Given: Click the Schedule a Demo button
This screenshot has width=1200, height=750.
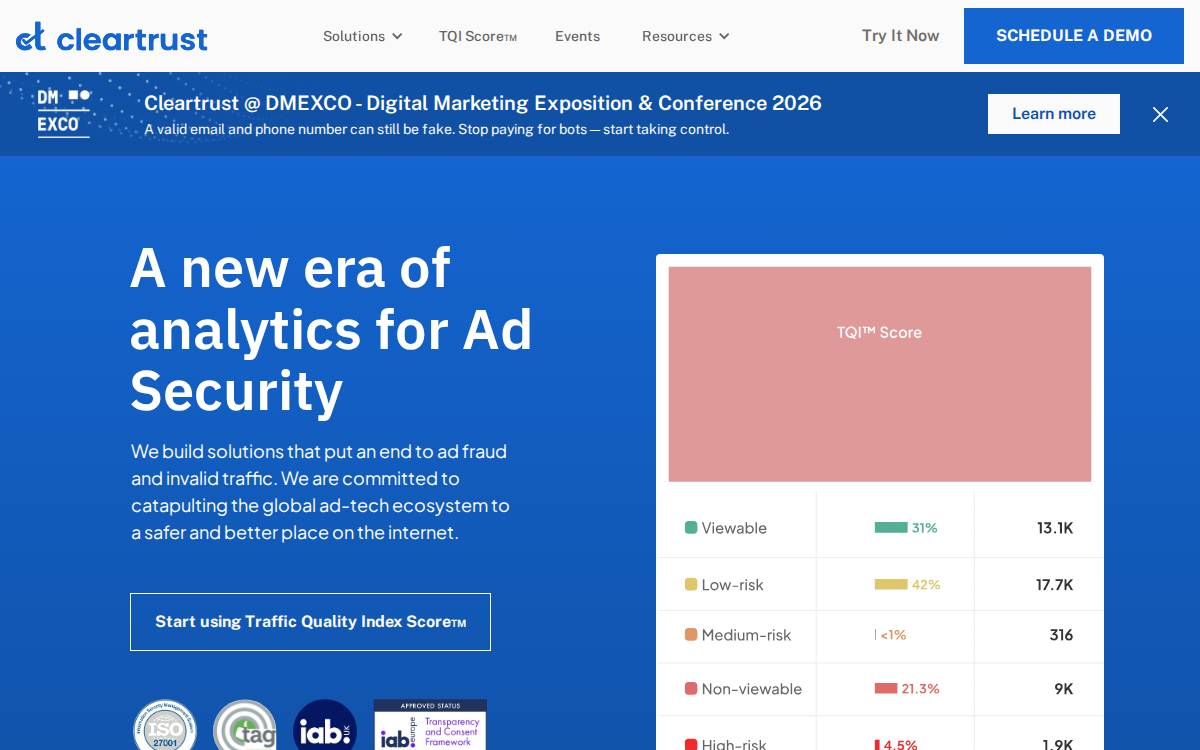Looking at the screenshot, I should pos(1074,36).
